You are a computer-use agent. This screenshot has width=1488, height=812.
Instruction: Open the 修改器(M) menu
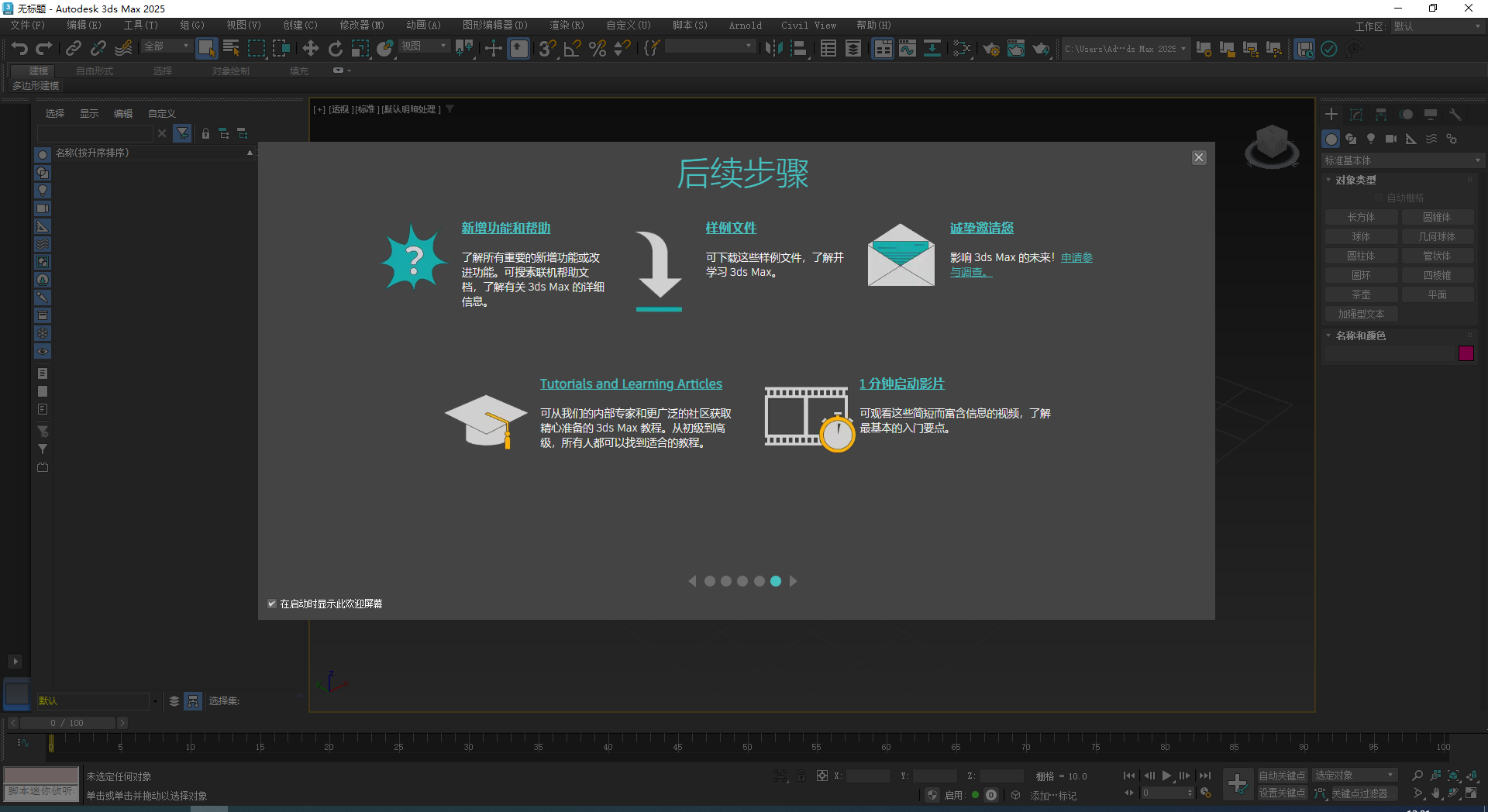(361, 26)
